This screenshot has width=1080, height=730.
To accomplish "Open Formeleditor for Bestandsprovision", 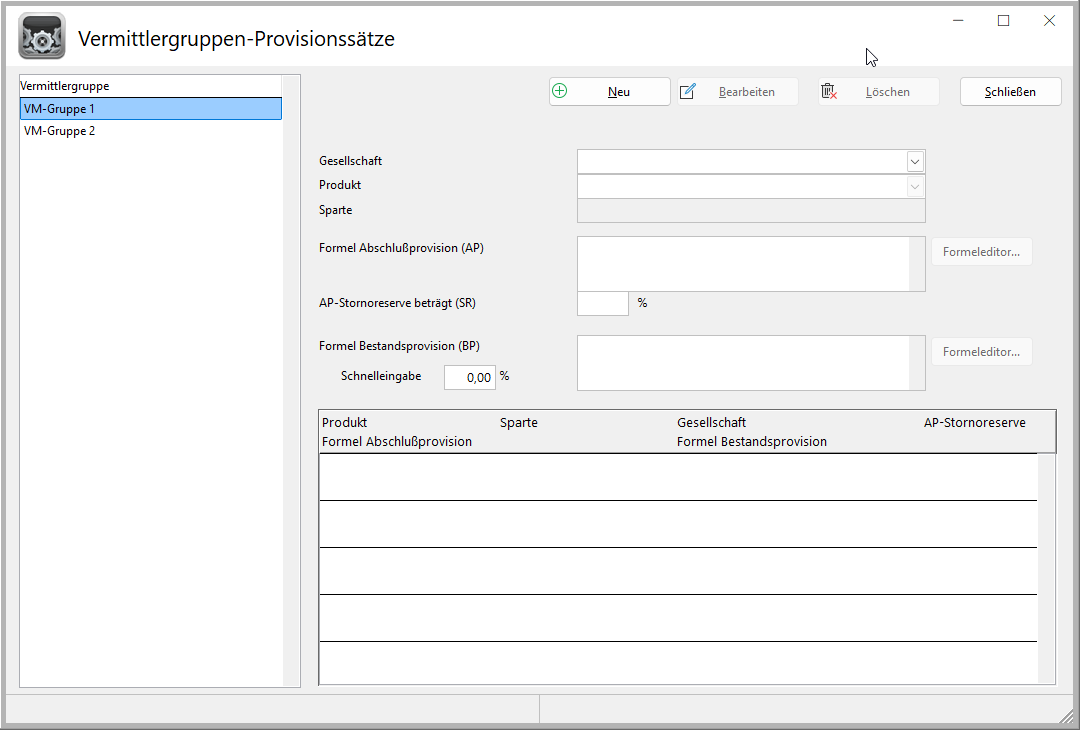I will point(981,352).
